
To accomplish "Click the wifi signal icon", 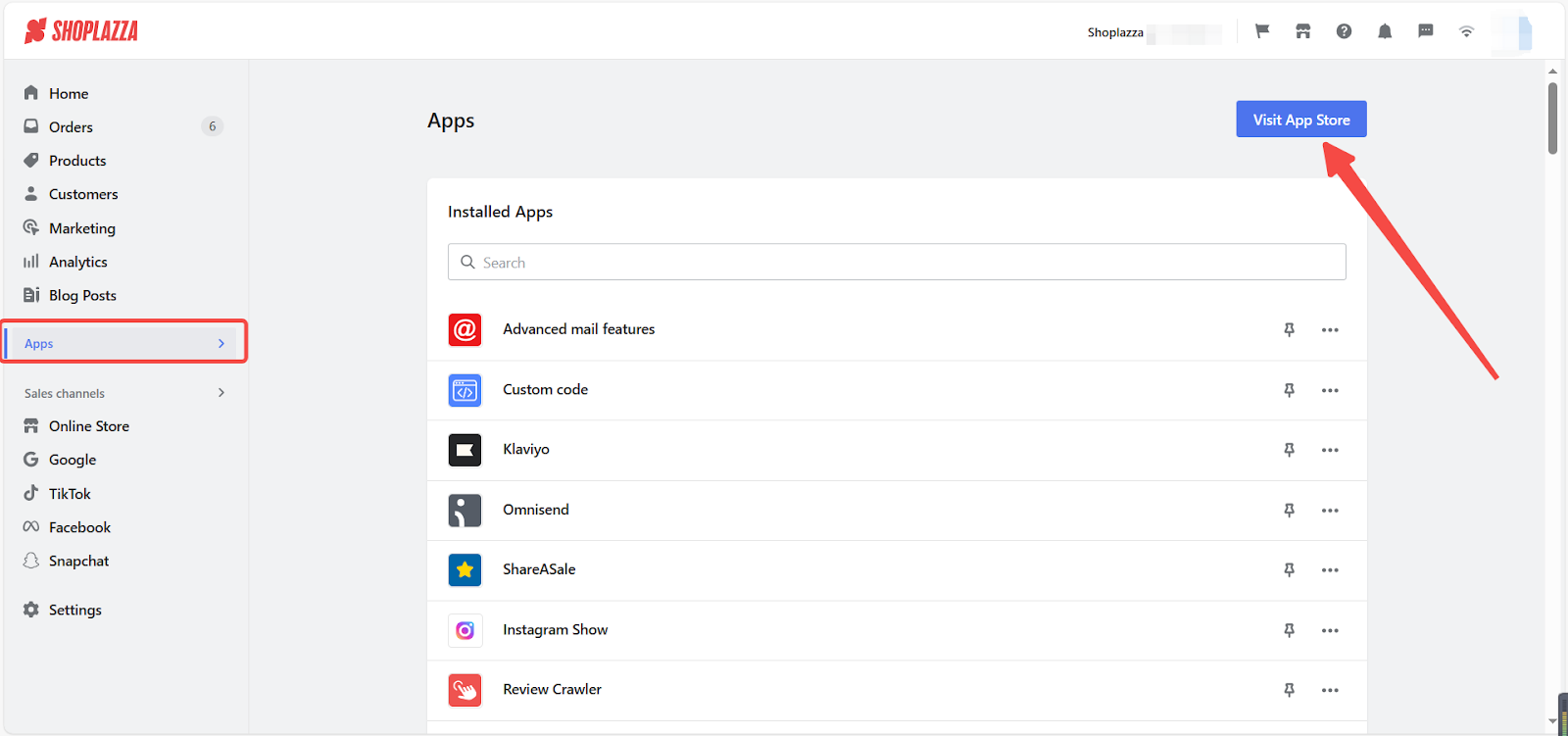I will pyautogui.click(x=1466, y=31).
